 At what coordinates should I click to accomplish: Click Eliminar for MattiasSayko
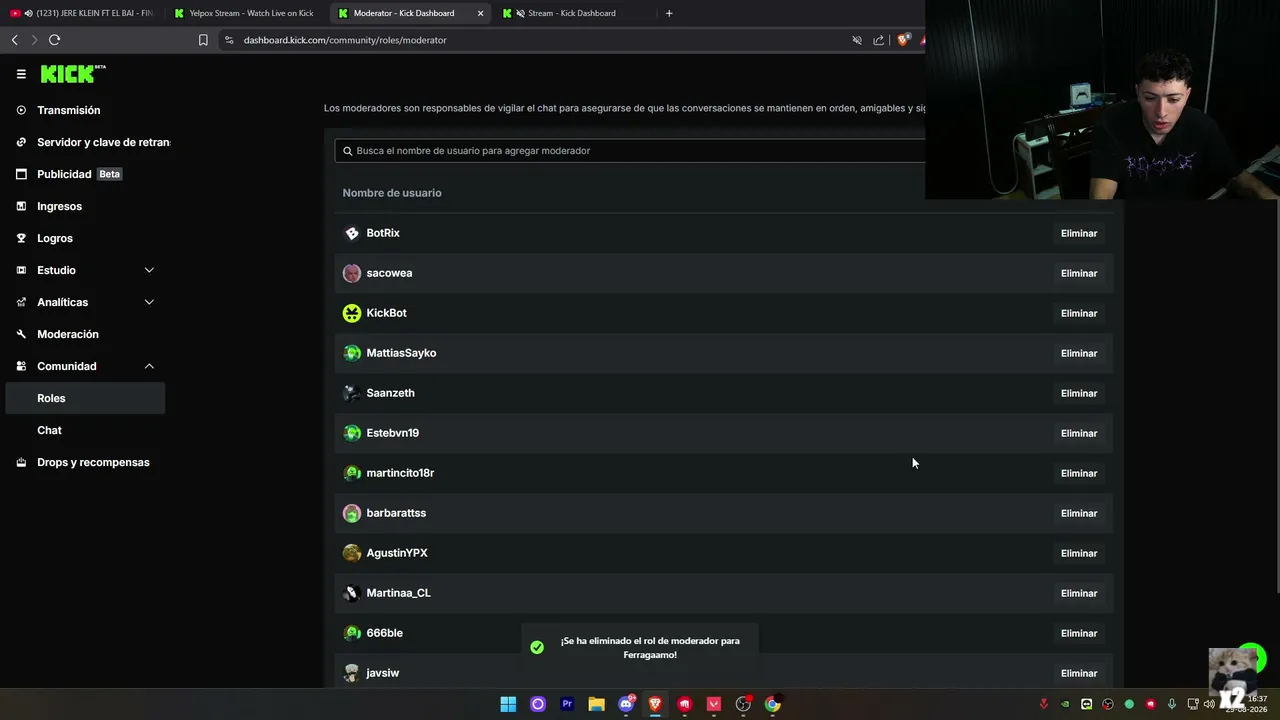(1079, 353)
